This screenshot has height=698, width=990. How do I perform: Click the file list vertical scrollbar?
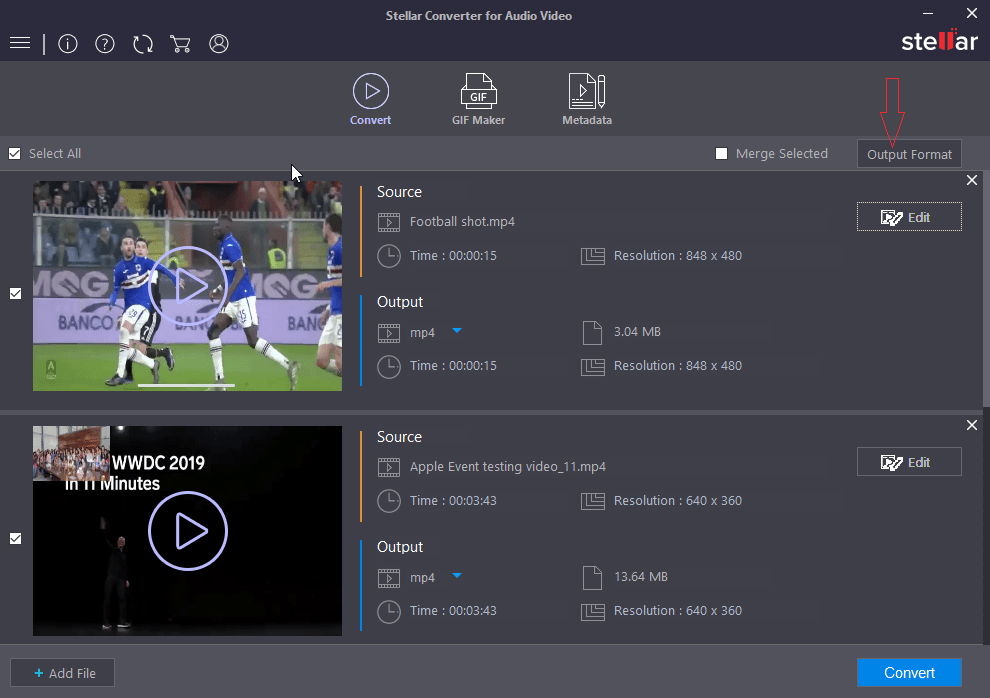[x=986, y=290]
